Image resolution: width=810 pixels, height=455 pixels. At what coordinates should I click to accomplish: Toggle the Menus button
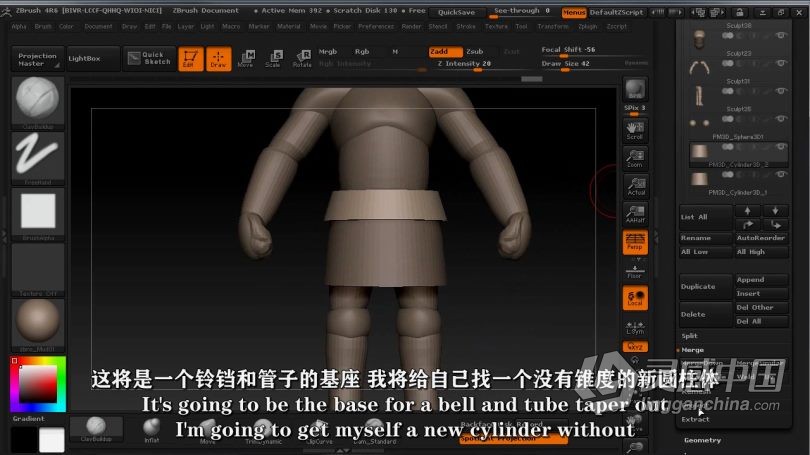(x=574, y=12)
